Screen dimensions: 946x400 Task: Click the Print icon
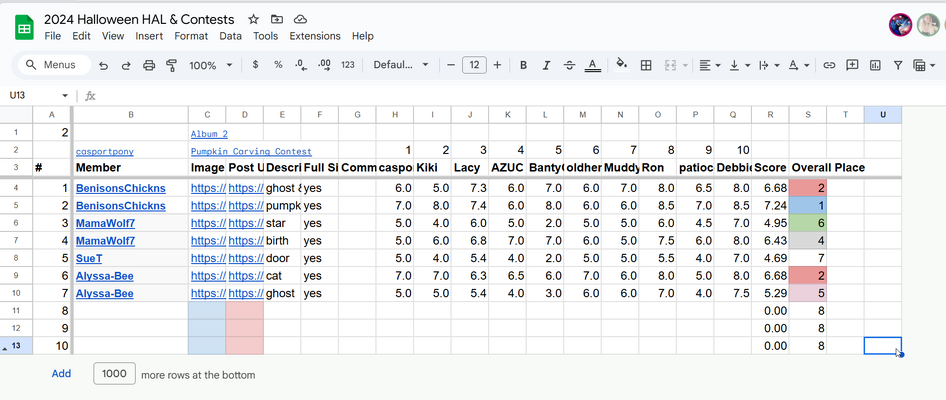click(x=149, y=65)
